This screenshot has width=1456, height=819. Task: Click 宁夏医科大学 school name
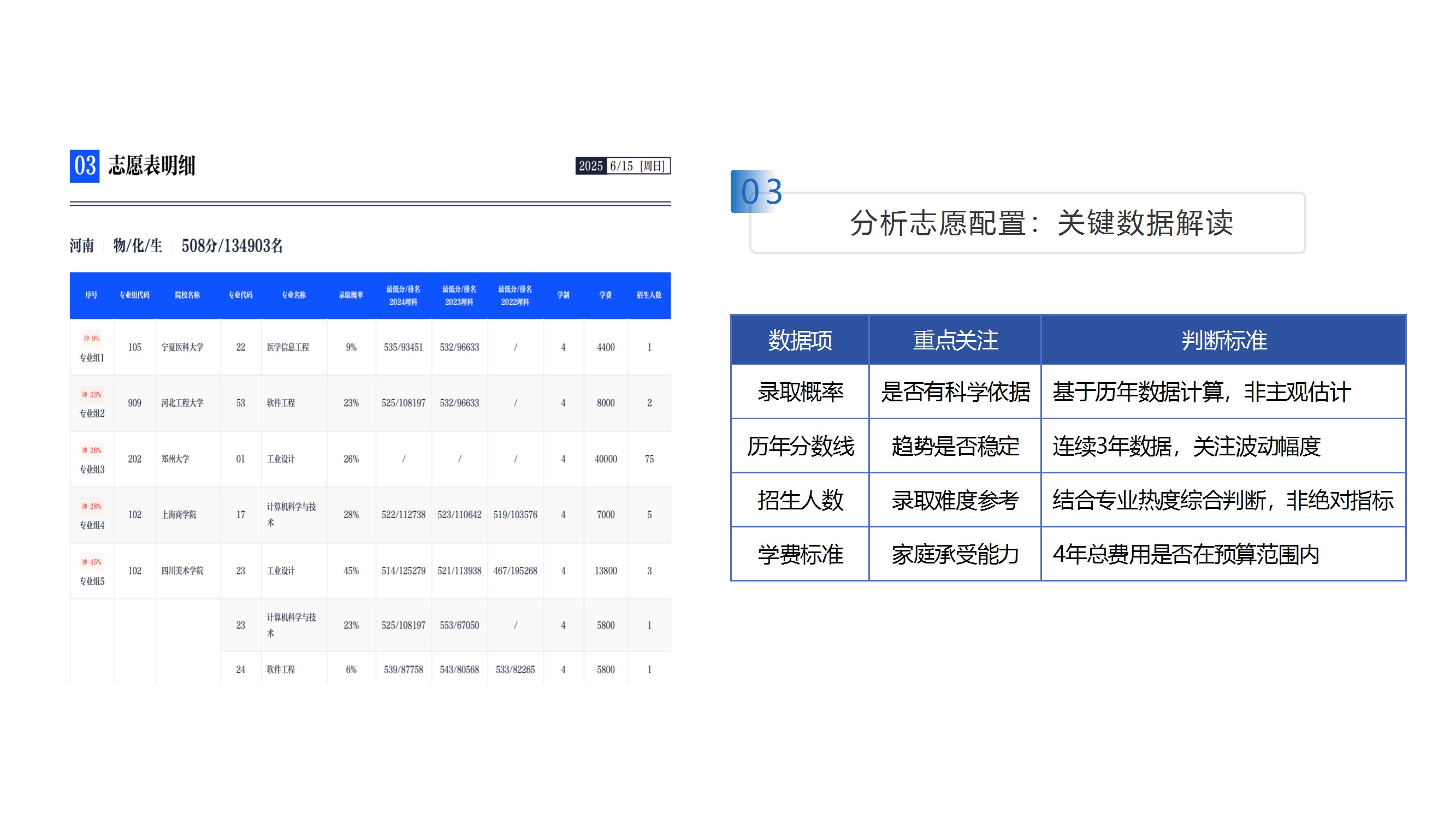[182, 347]
